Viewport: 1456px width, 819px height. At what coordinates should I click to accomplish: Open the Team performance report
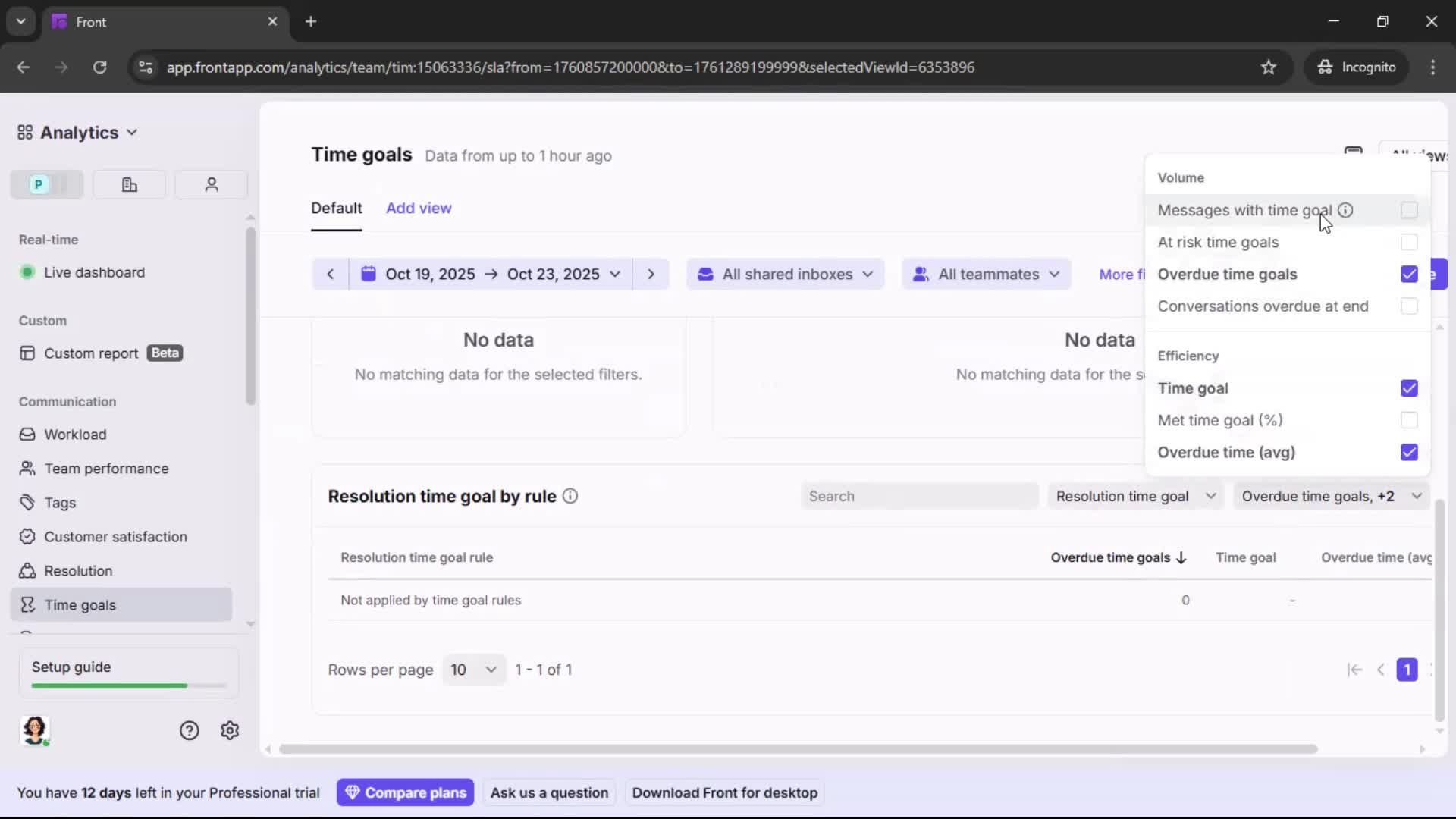(106, 469)
